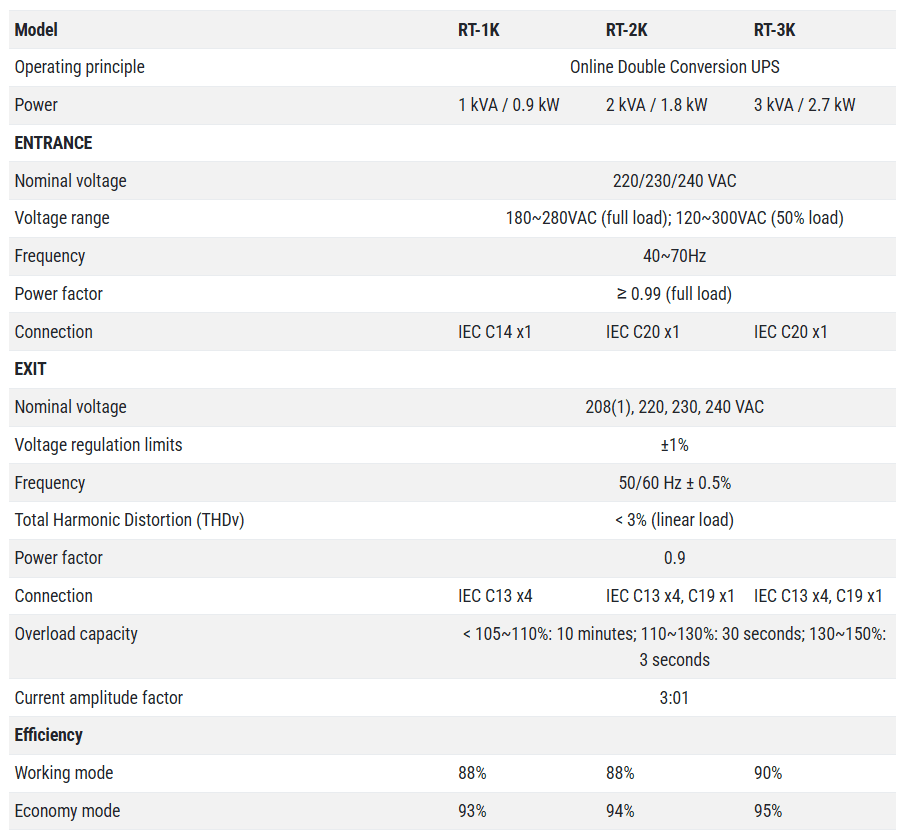The image size is (907, 838).
Task: Click the Efficiency section heading
Action: click(x=48, y=735)
